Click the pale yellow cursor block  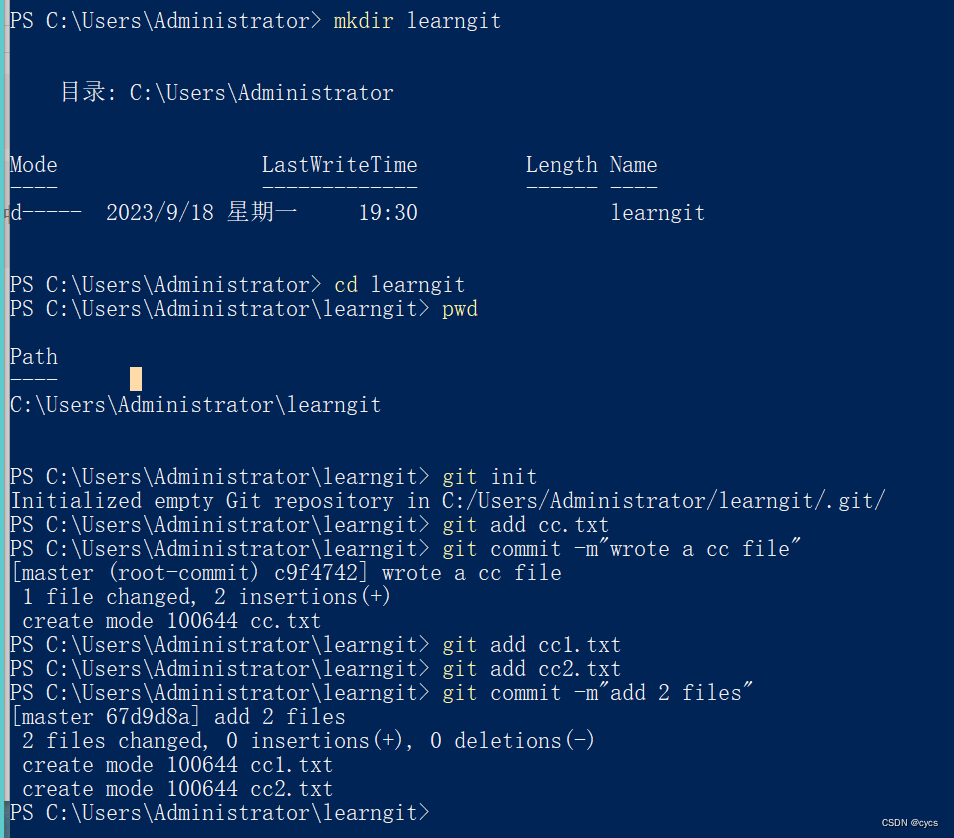click(x=136, y=379)
